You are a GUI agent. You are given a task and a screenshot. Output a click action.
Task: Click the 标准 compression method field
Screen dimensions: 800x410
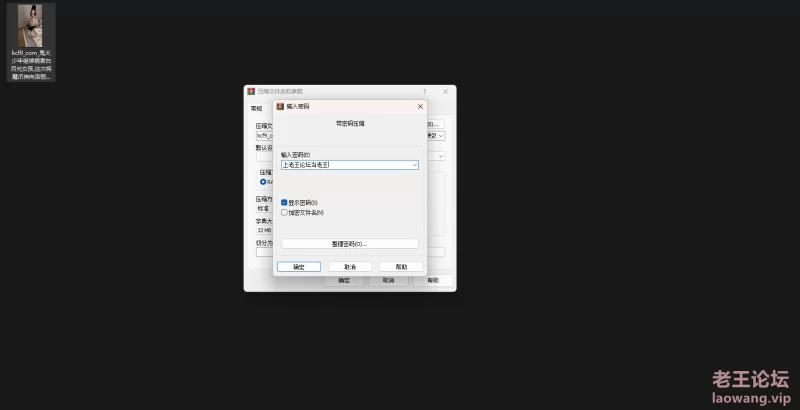tap(264, 209)
